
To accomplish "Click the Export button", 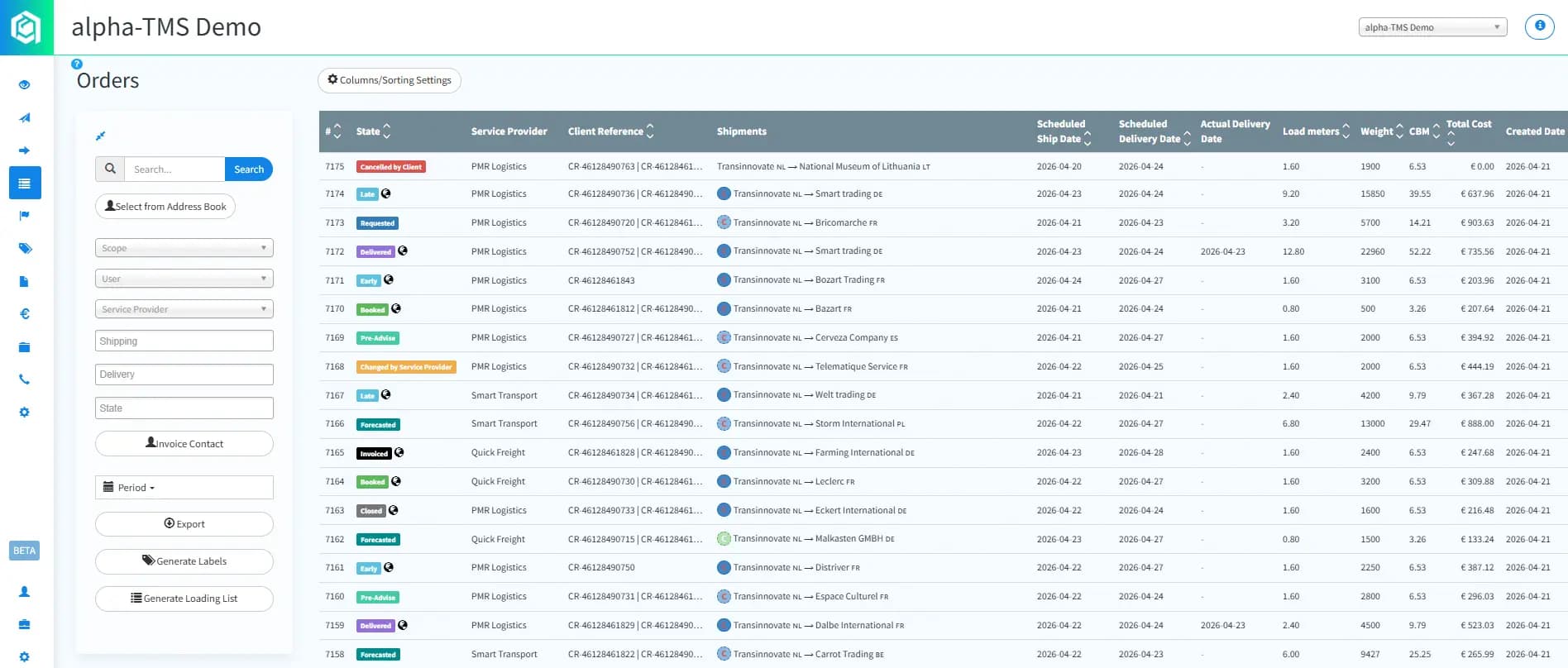I will 184,524.
